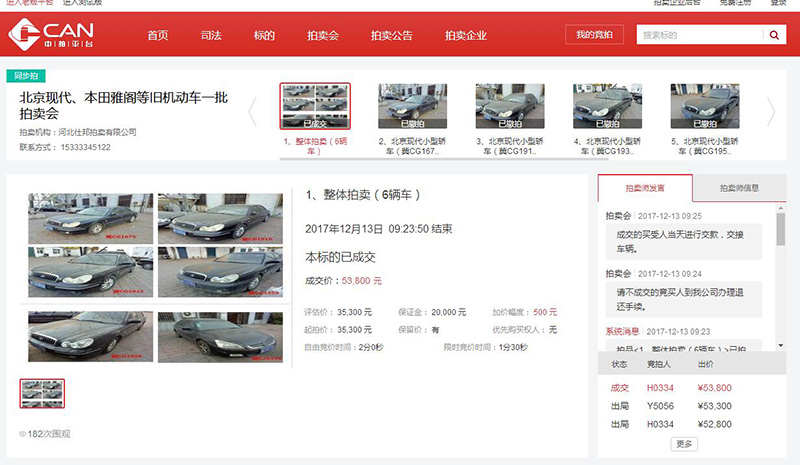Go to the 标的 menu item

(x=264, y=35)
